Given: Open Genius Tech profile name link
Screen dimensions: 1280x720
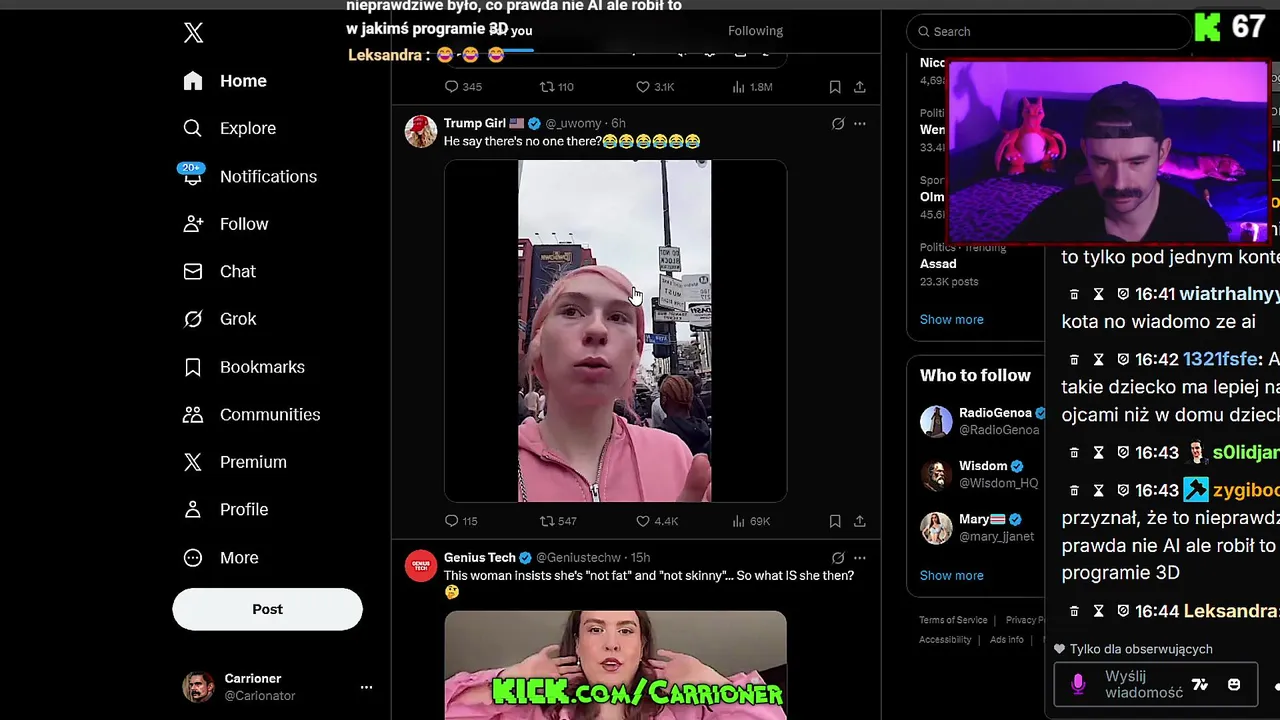Looking at the screenshot, I should tap(480, 557).
